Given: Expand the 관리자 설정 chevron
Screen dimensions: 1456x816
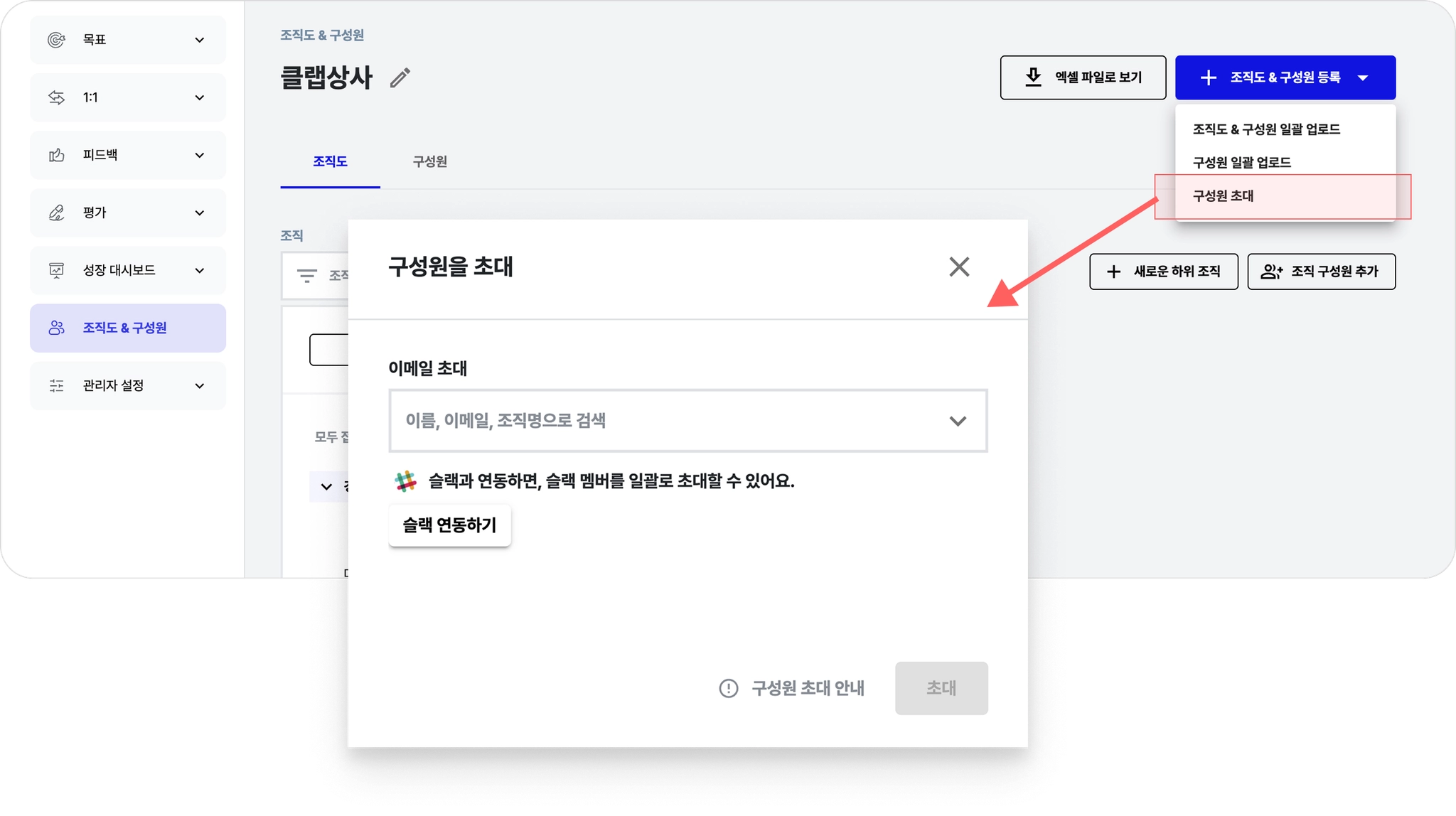Looking at the screenshot, I should [x=200, y=385].
